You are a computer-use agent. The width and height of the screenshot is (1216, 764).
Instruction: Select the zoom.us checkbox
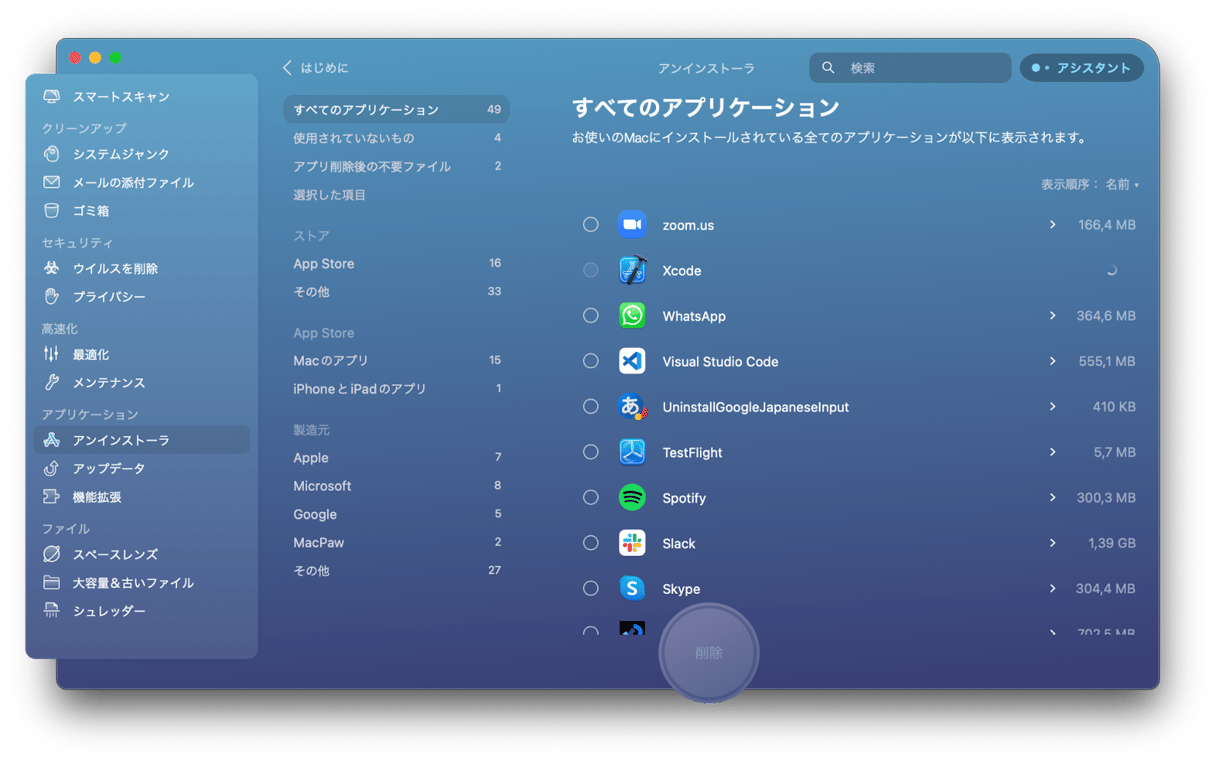[591, 225]
